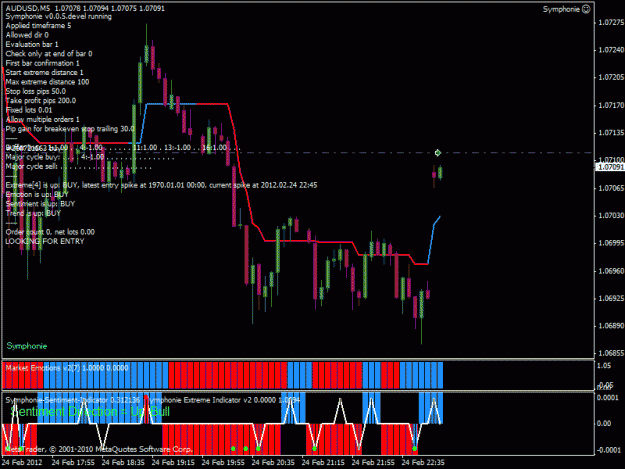This screenshot has width=625, height=469.
Task: Click the 24 Feb 20:35 time axis label
Action: [273, 463]
